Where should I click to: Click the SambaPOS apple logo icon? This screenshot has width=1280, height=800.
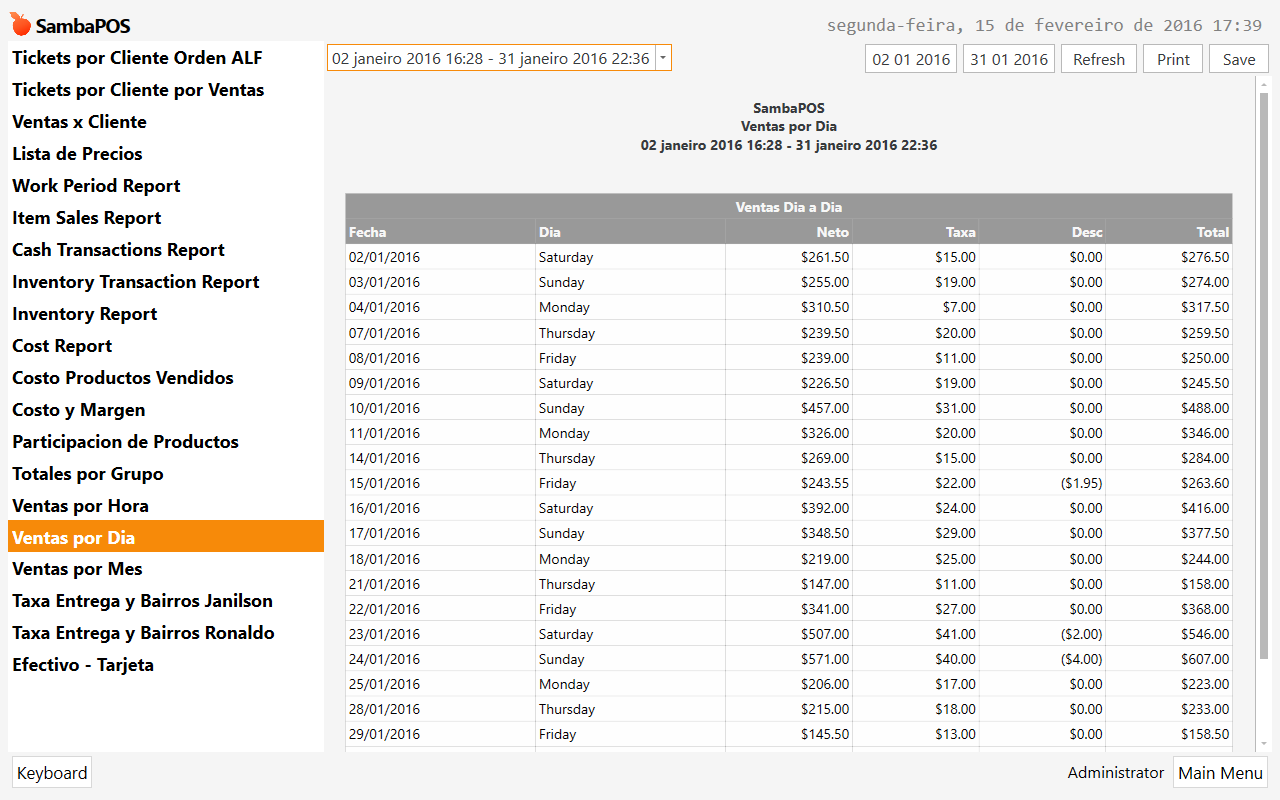(x=20, y=24)
